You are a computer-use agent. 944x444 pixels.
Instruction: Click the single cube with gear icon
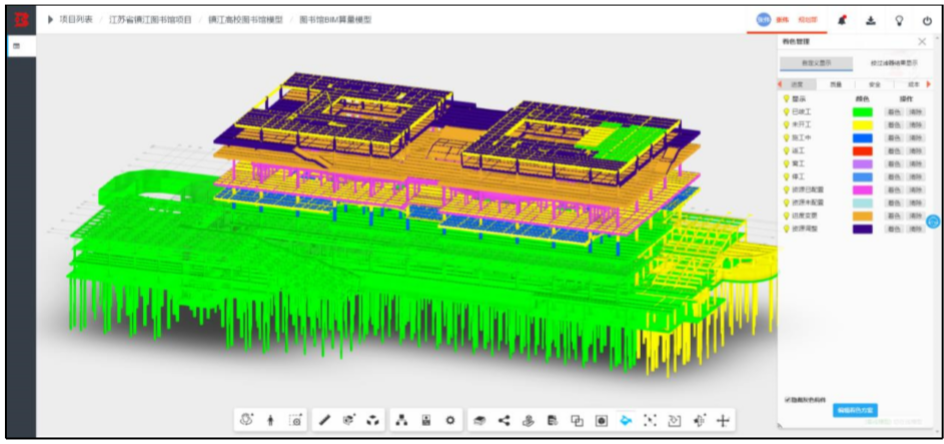point(349,421)
